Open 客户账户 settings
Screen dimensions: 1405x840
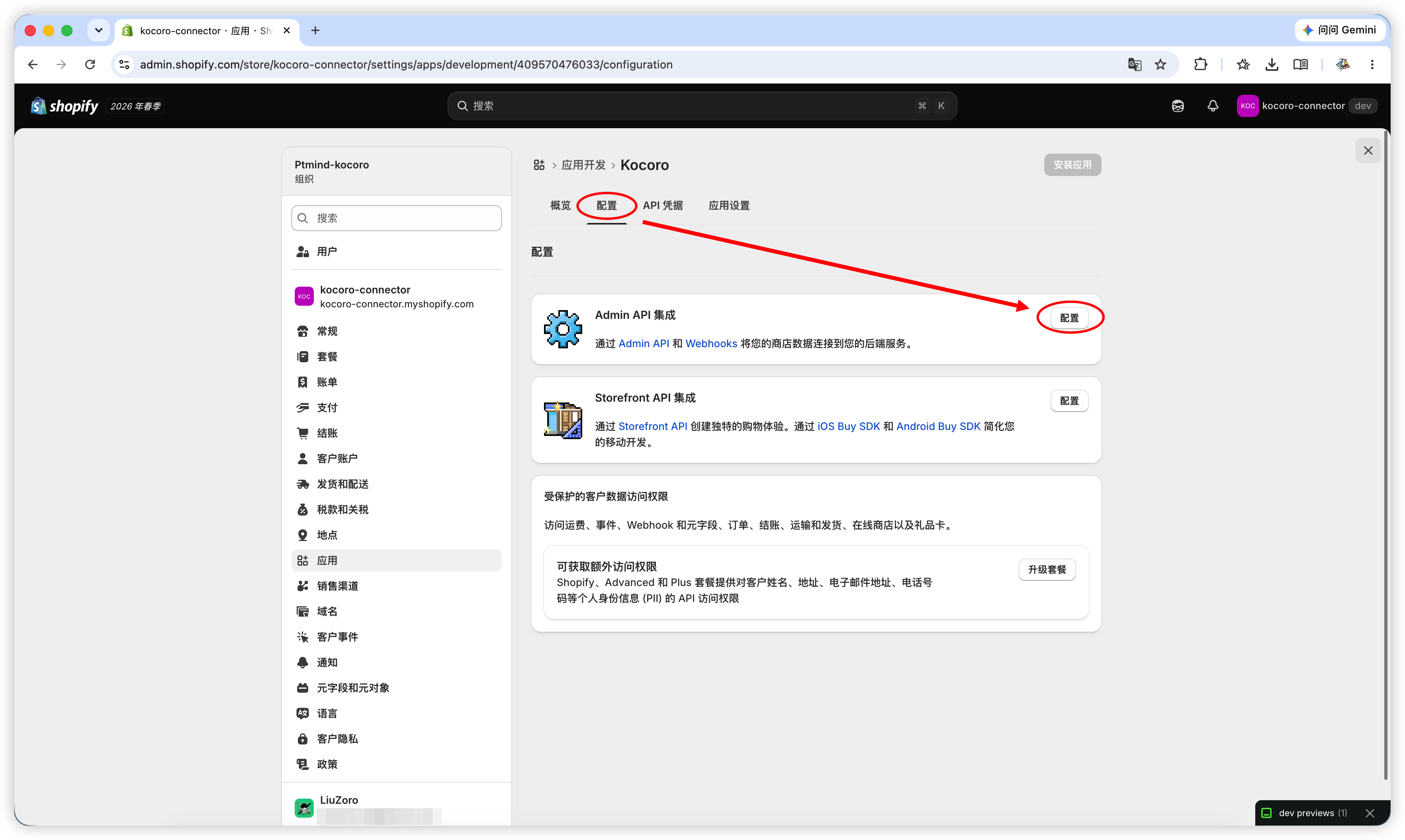coord(396,459)
